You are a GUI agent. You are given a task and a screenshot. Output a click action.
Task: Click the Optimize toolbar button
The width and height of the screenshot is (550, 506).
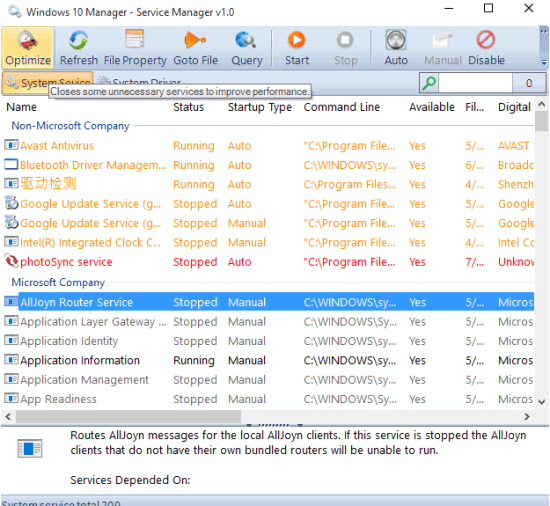[x=28, y=48]
